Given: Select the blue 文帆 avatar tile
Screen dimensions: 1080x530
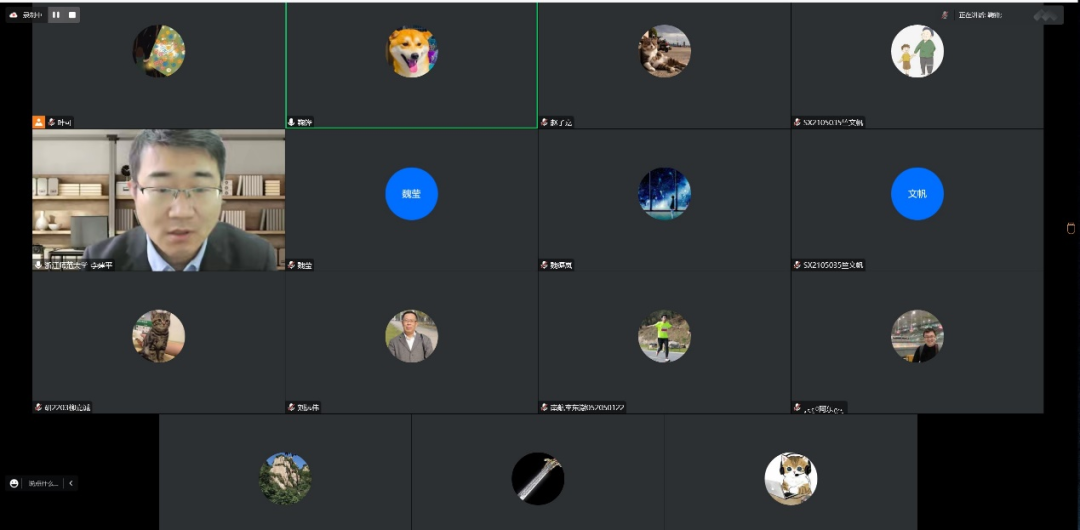Looking at the screenshot, I should [x=917, y=194].
